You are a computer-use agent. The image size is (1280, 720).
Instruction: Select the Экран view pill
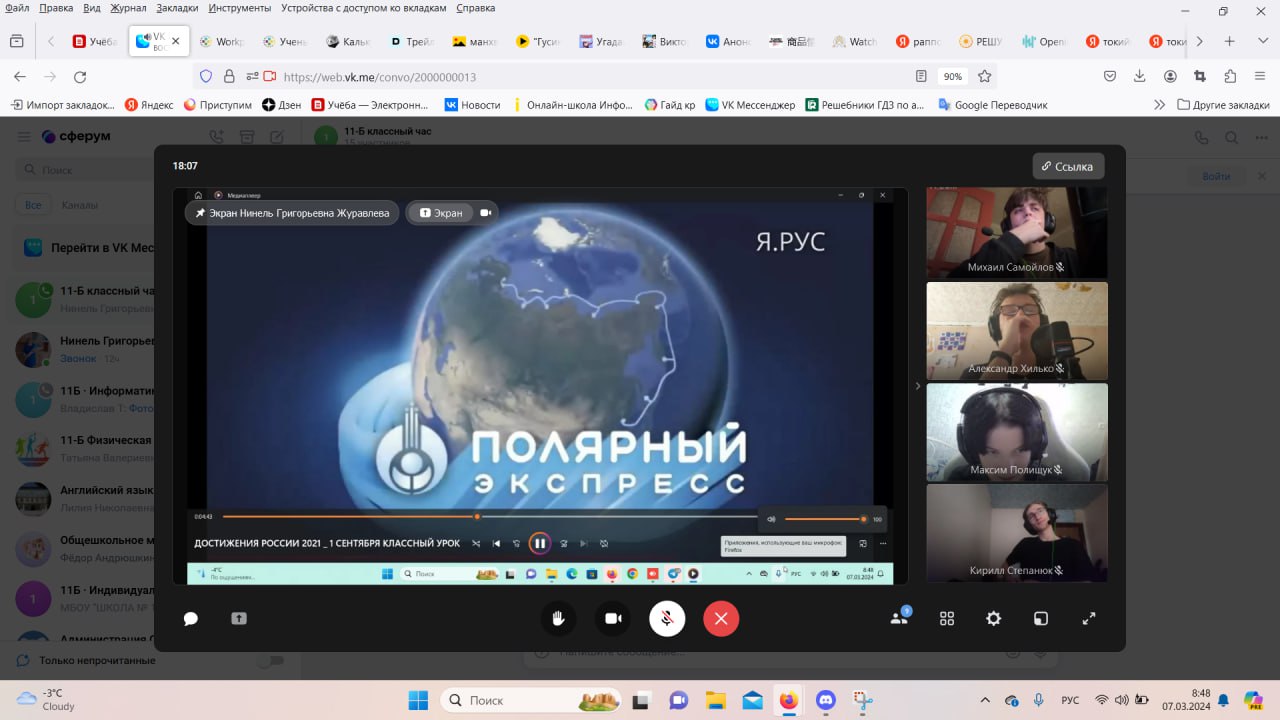pyautogui.click(x=441, y=213)
